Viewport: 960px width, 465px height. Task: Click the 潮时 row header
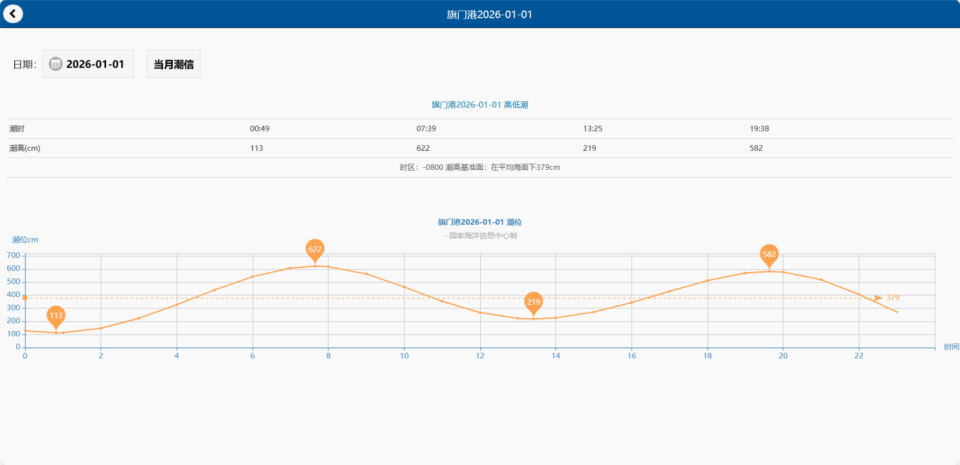coord(17,129)
